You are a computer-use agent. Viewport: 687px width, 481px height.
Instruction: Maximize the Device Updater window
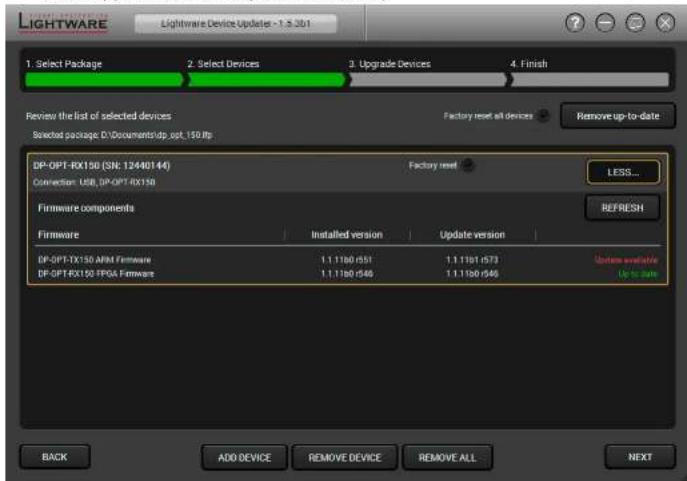tap(635, 23)
